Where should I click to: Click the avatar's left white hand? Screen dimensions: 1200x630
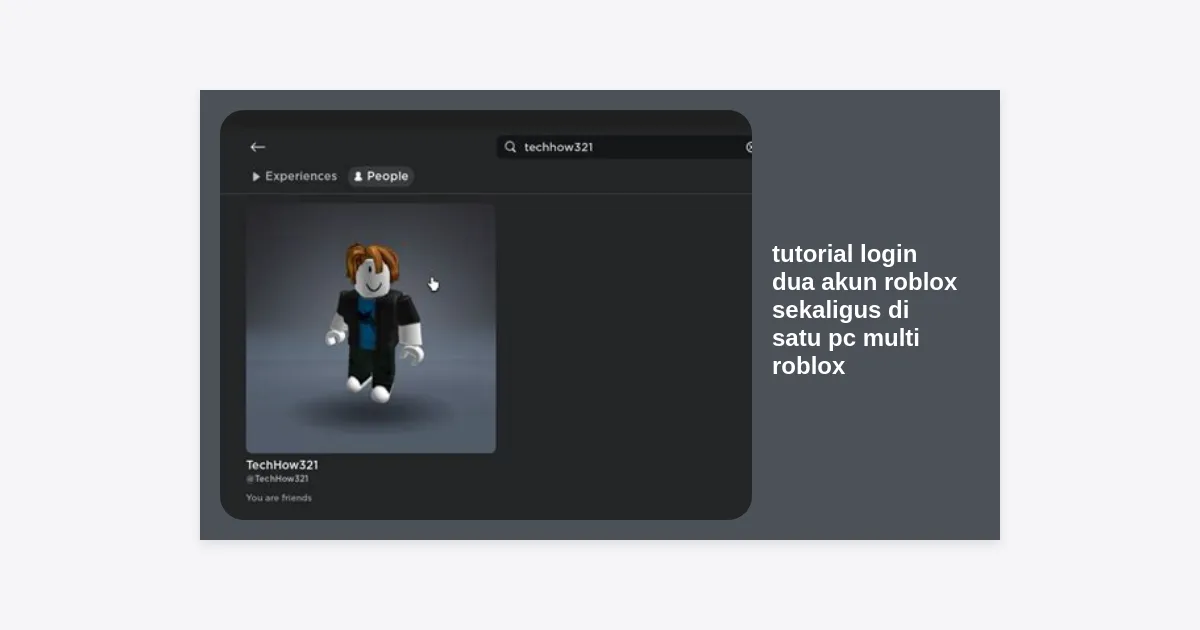tap(336, 336)
